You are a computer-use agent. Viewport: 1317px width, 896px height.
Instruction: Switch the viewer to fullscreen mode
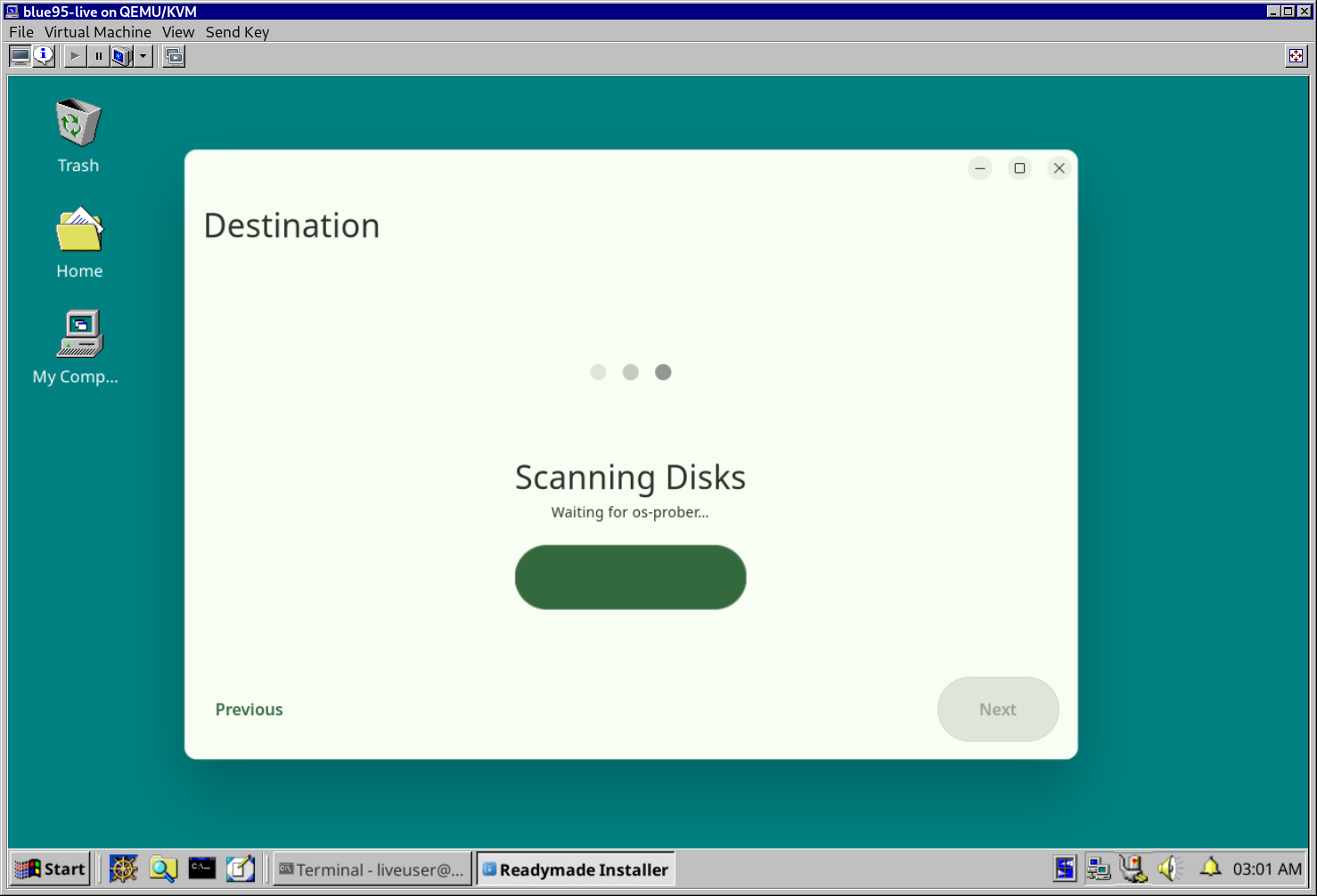(x=1296, y=56)
